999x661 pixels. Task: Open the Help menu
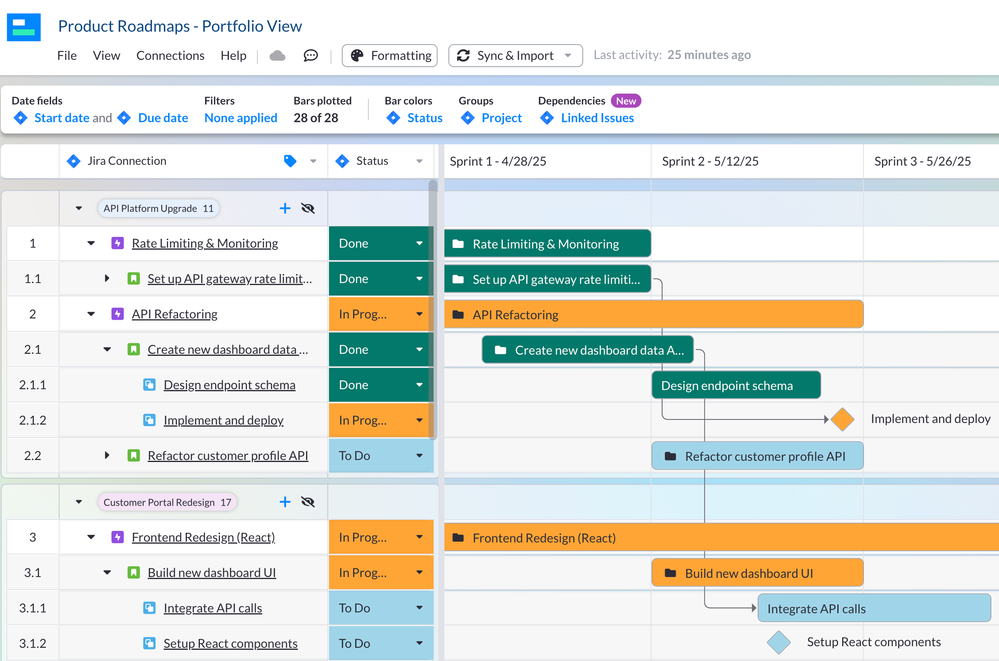233,55
